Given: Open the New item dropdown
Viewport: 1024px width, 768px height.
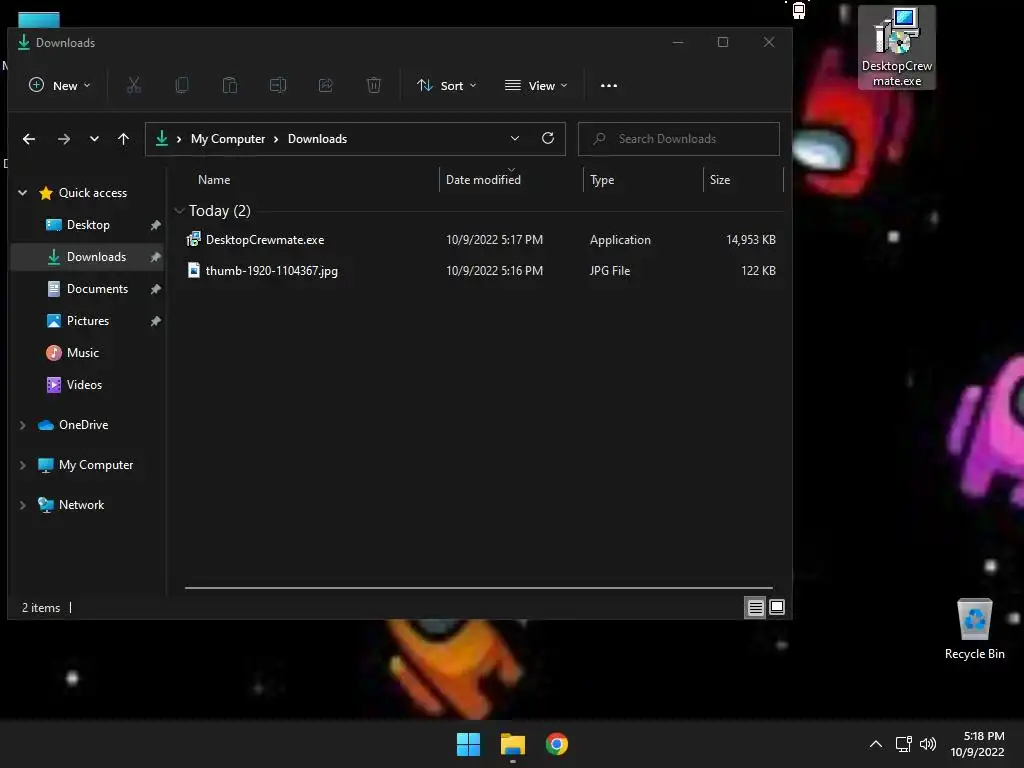Looking at the screenshot, I should tap(60, 86).
